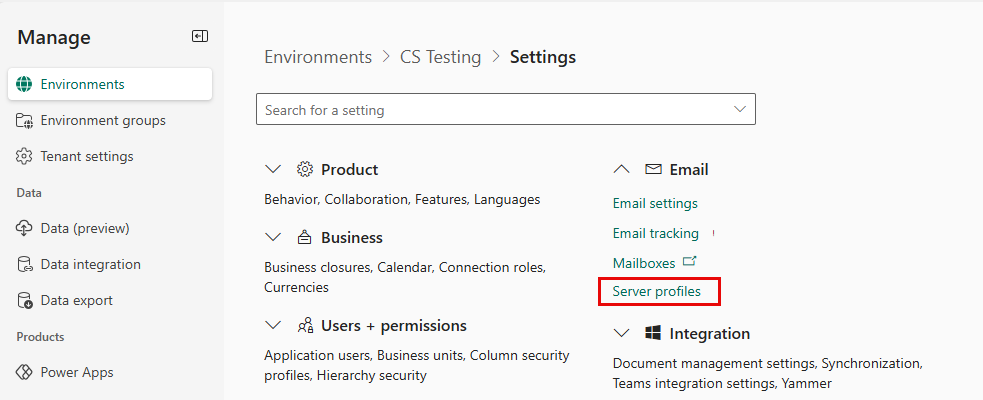Collapse the Manage navigation pane icon
Image resolution: width=983 pixels, height=400 pixels.
pos(200,36)
